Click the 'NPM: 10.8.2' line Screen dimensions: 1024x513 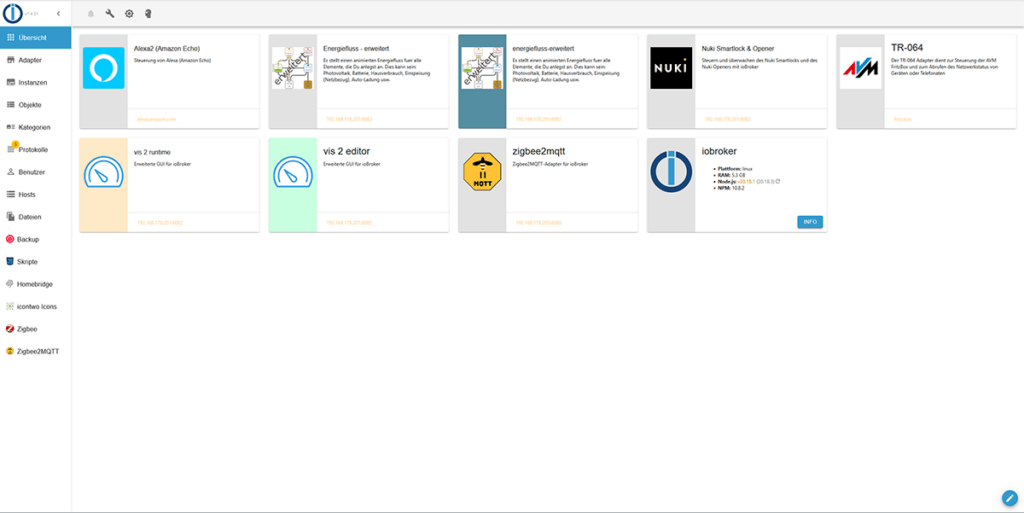(732, 187)
